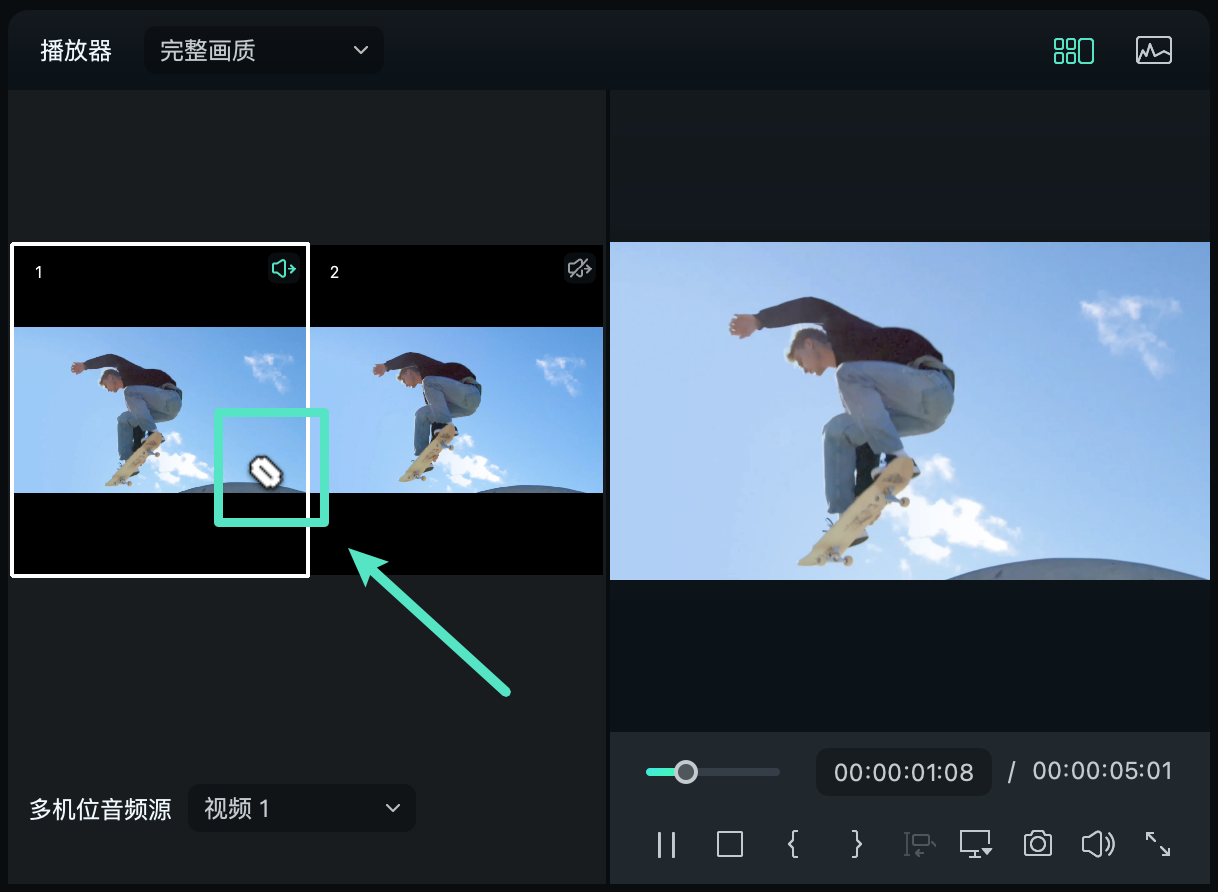Open the 多机位音频源 source dropdown showing 视频 1
The image size is (1218, 892).
point(301,808)
